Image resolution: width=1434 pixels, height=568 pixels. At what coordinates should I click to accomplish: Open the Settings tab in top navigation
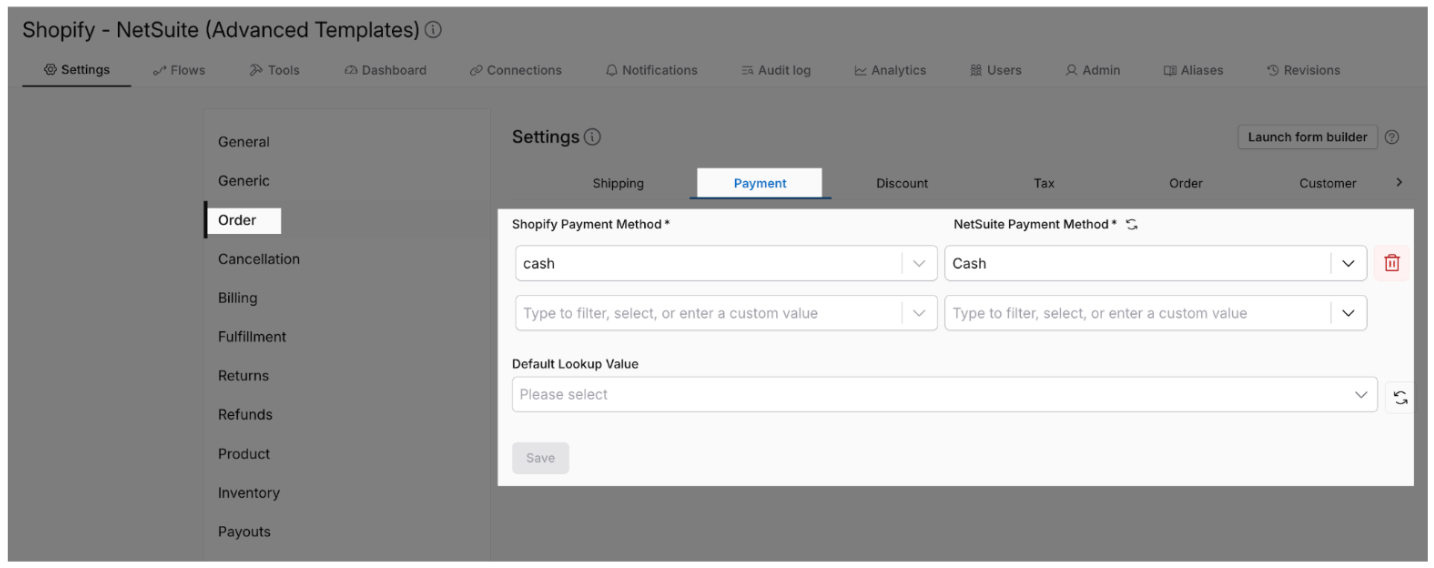(x=77, y=70)
